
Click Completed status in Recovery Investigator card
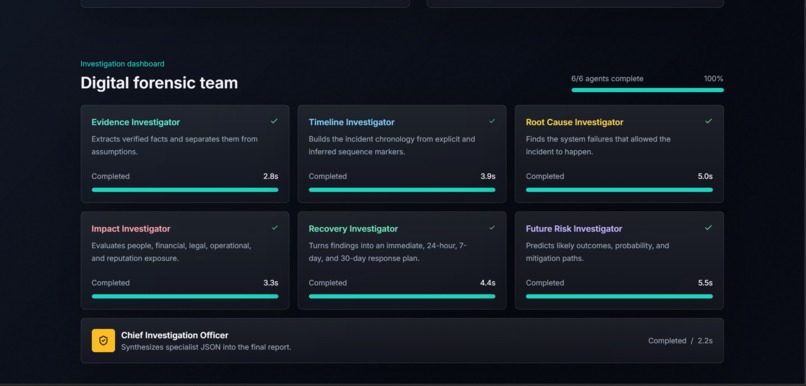pos(327,283)
